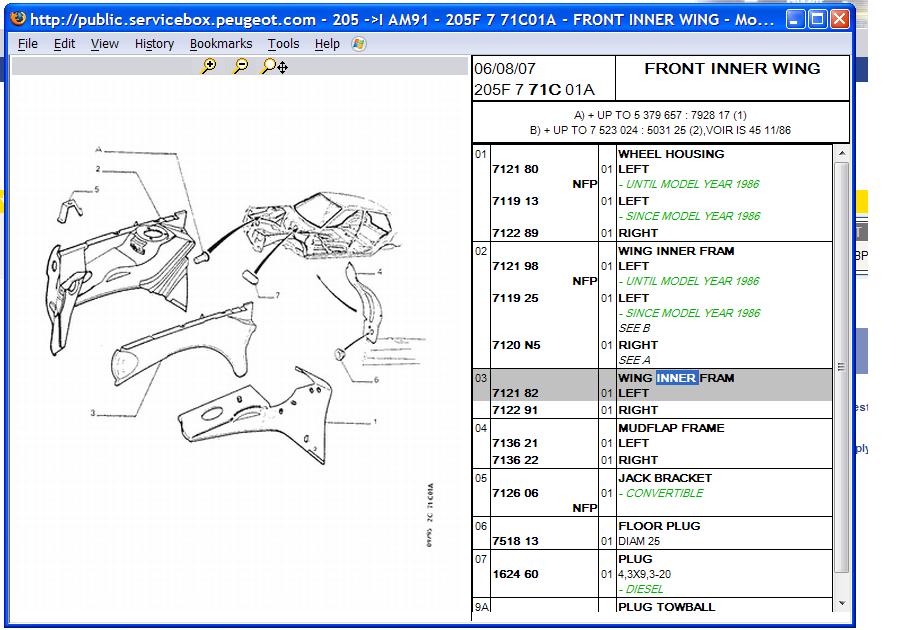This screenshot has width=907, height=630.
Task: Select part number 1624 60
Action: pos(515,574)
